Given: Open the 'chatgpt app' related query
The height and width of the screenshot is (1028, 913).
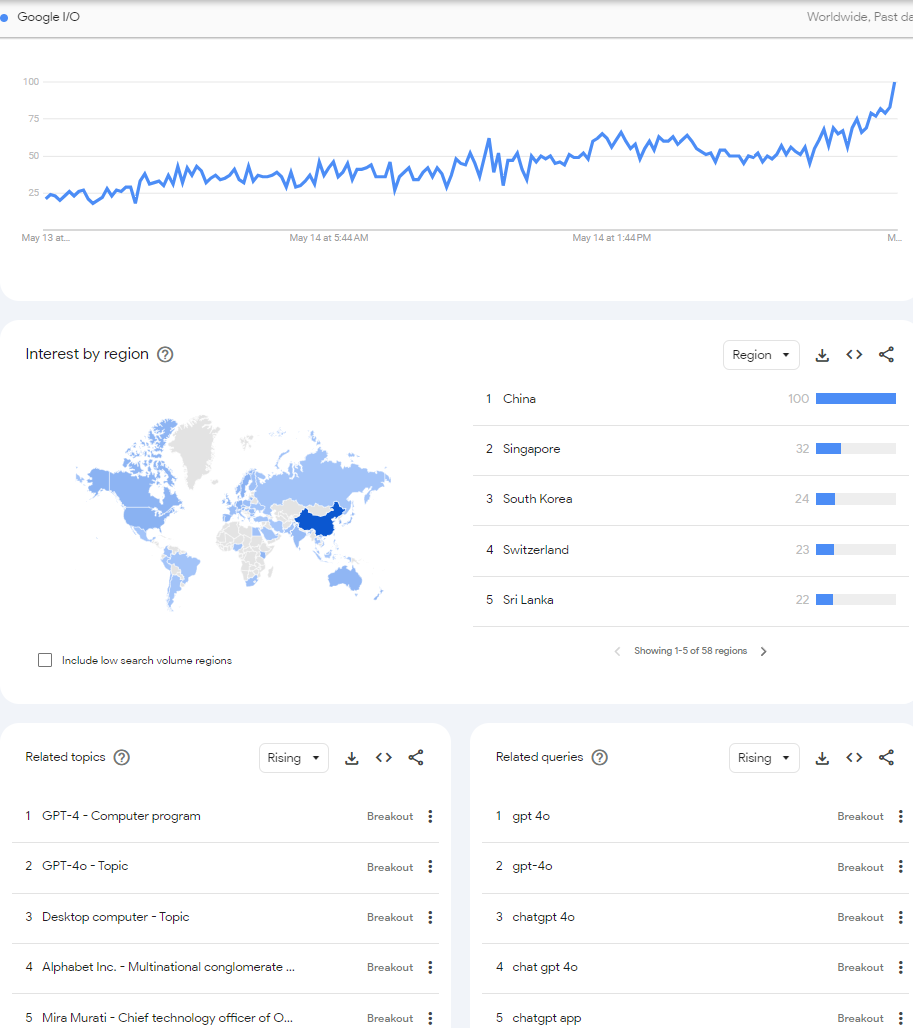Looking at the screenshot, I should coord(547,1018).
